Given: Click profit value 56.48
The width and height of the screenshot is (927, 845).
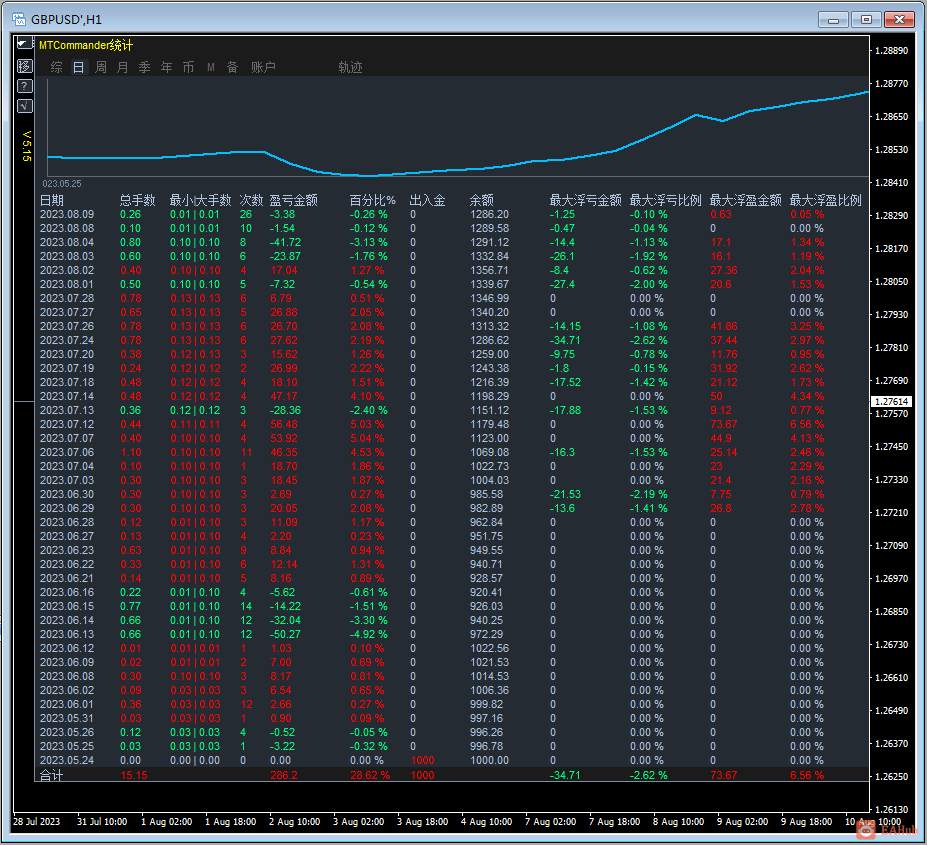Looking at the screenshot, I should click(x=284, y=425).
